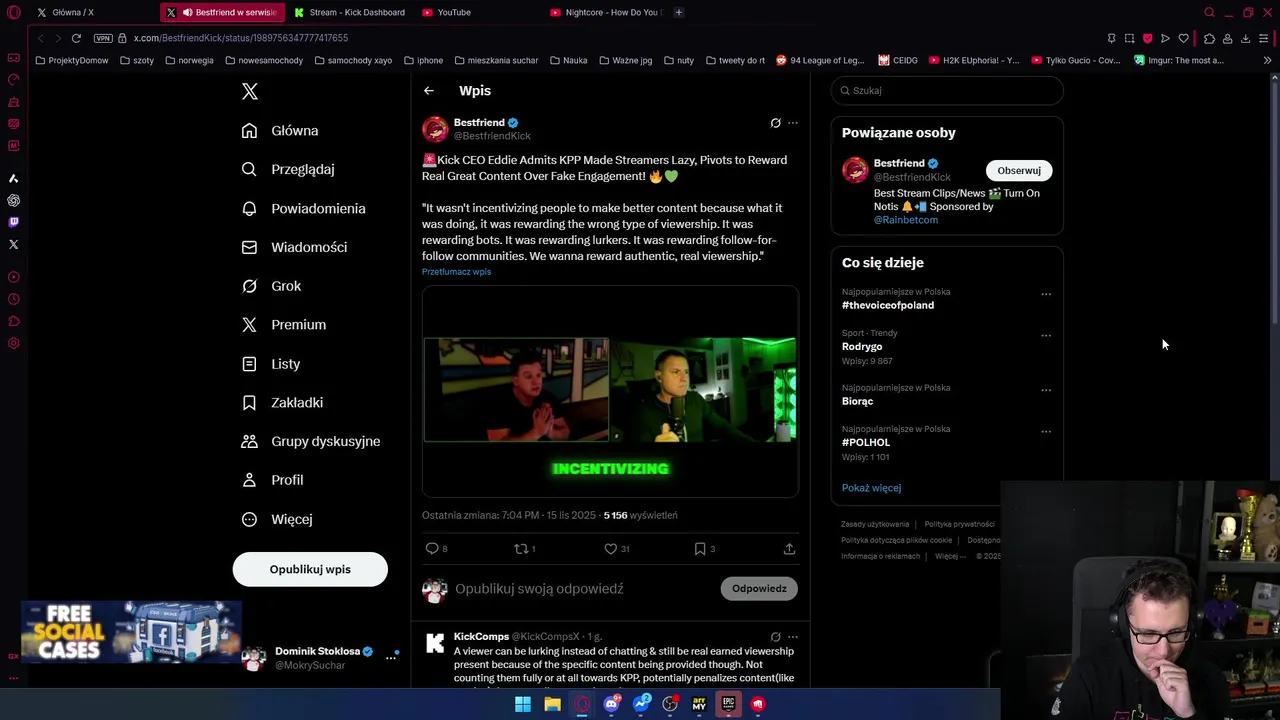Open Grok icon on the KickComps reply
Image resolution: width=1280 pixels, height=720 pixels.
pyautogui.click(x=775, y=637)
